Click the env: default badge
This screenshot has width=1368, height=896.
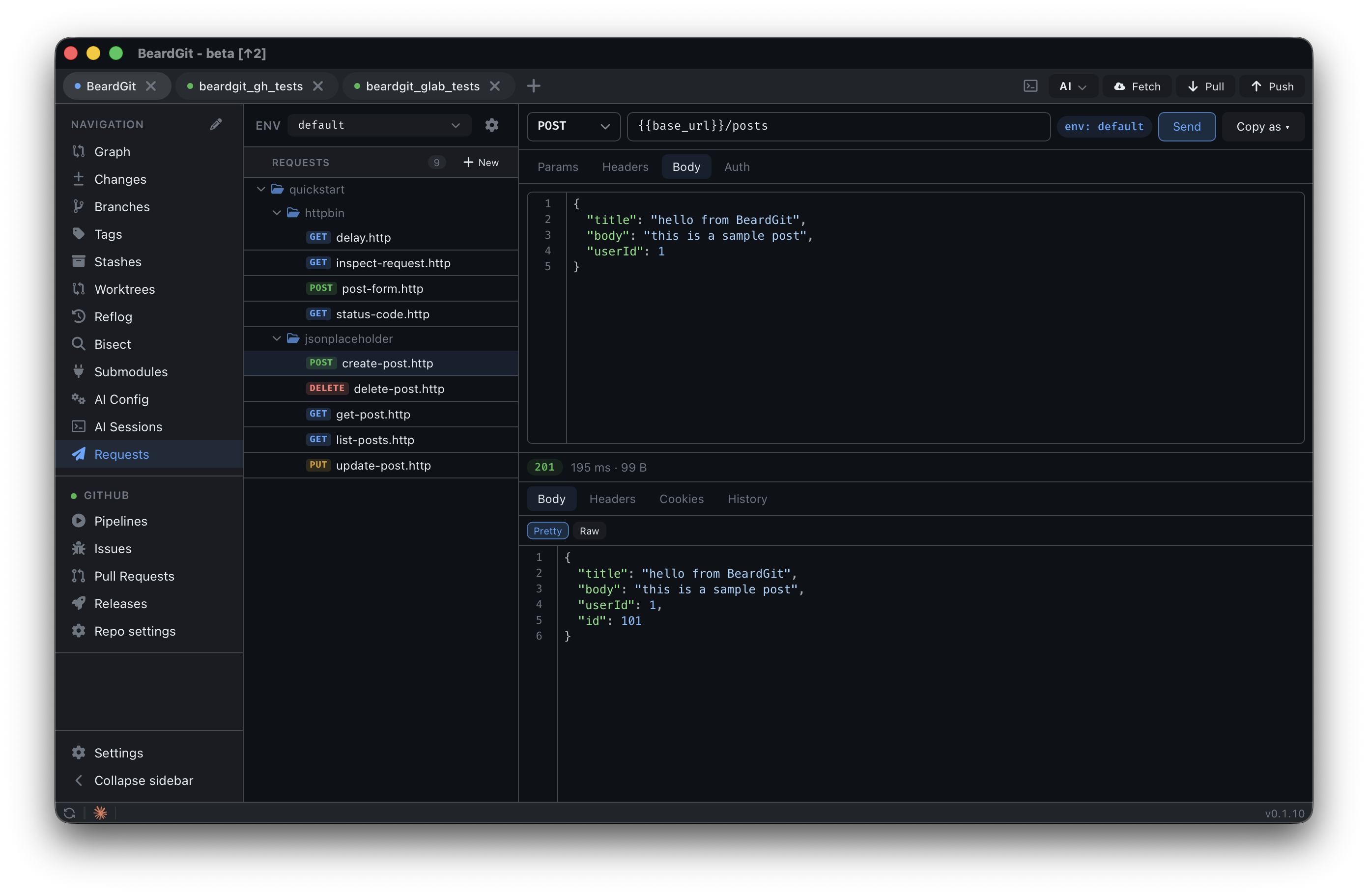(x=1104, y=126)
